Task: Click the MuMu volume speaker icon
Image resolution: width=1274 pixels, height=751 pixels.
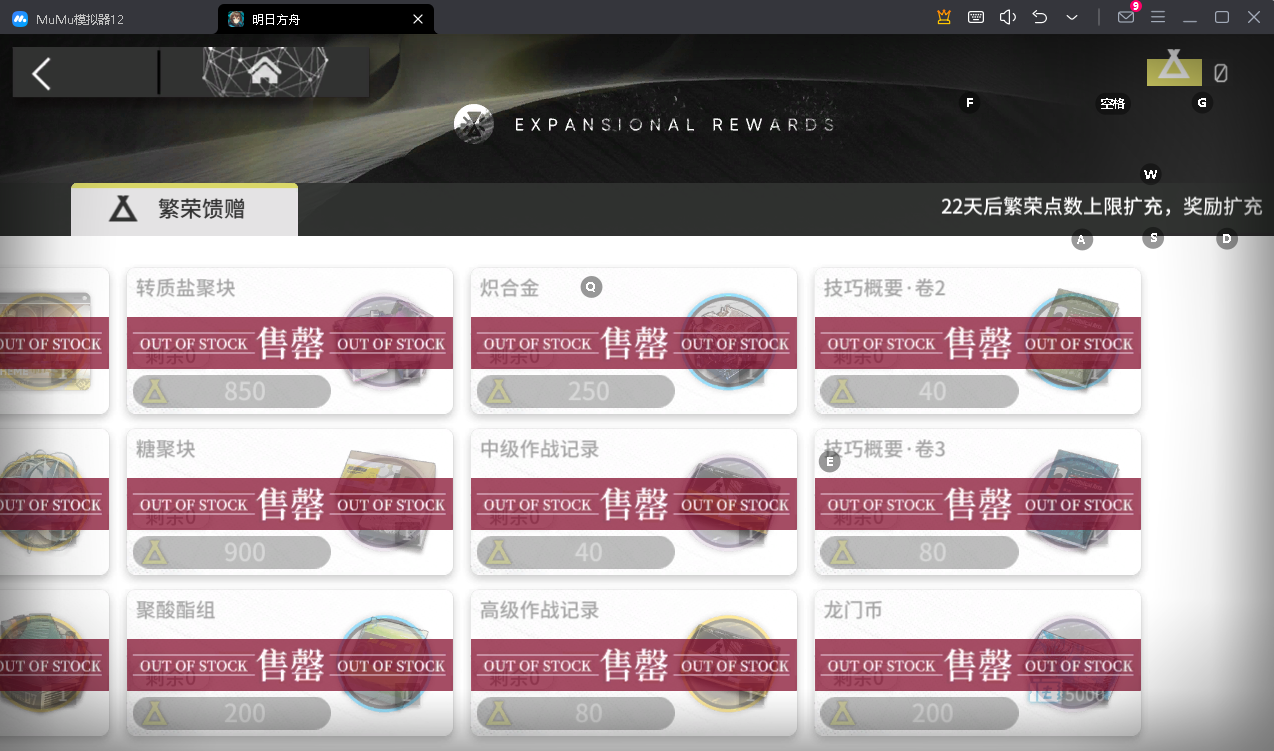Action: (x=1008, y=17)
